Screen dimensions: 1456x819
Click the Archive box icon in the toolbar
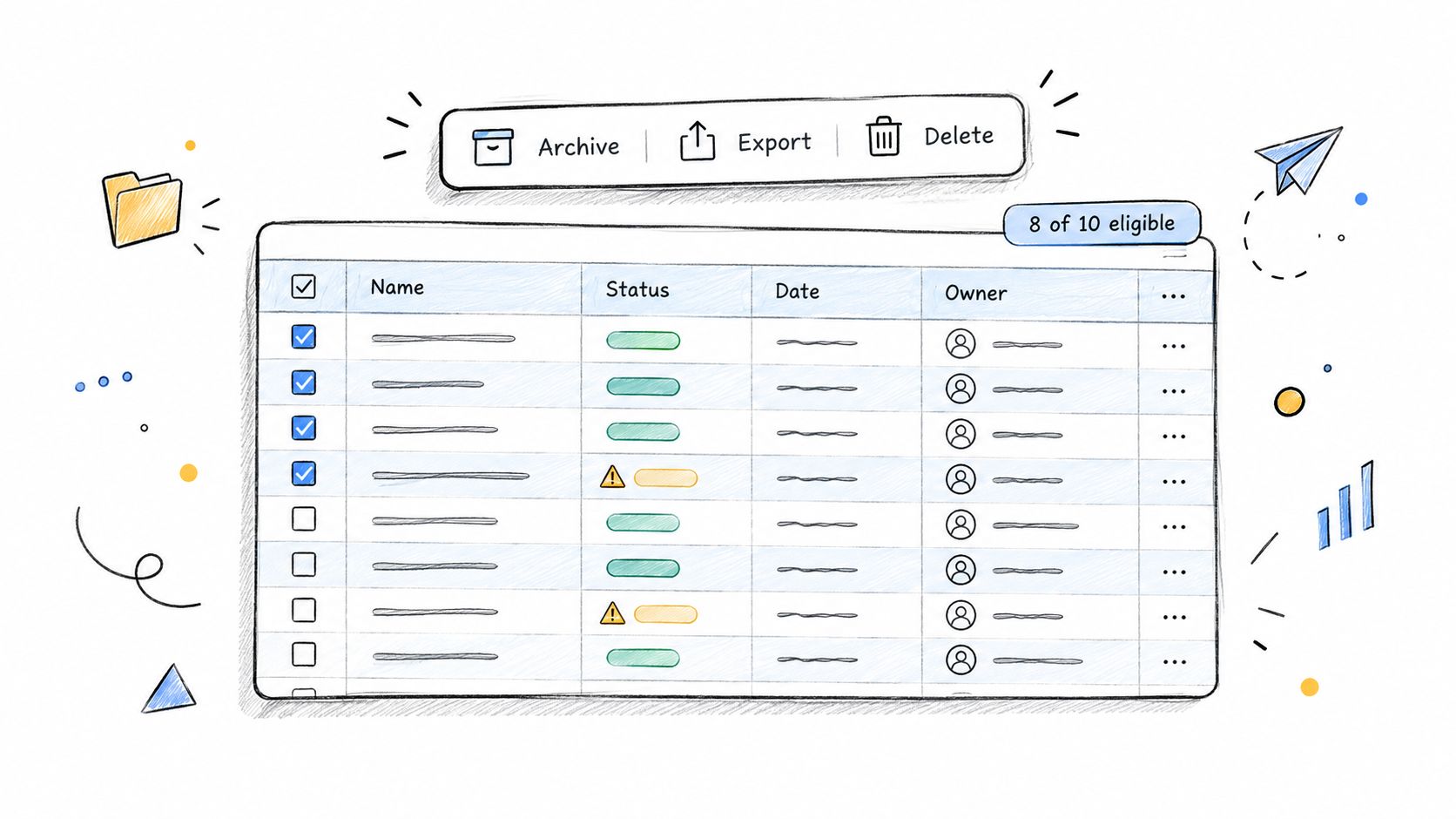point(493,146)
